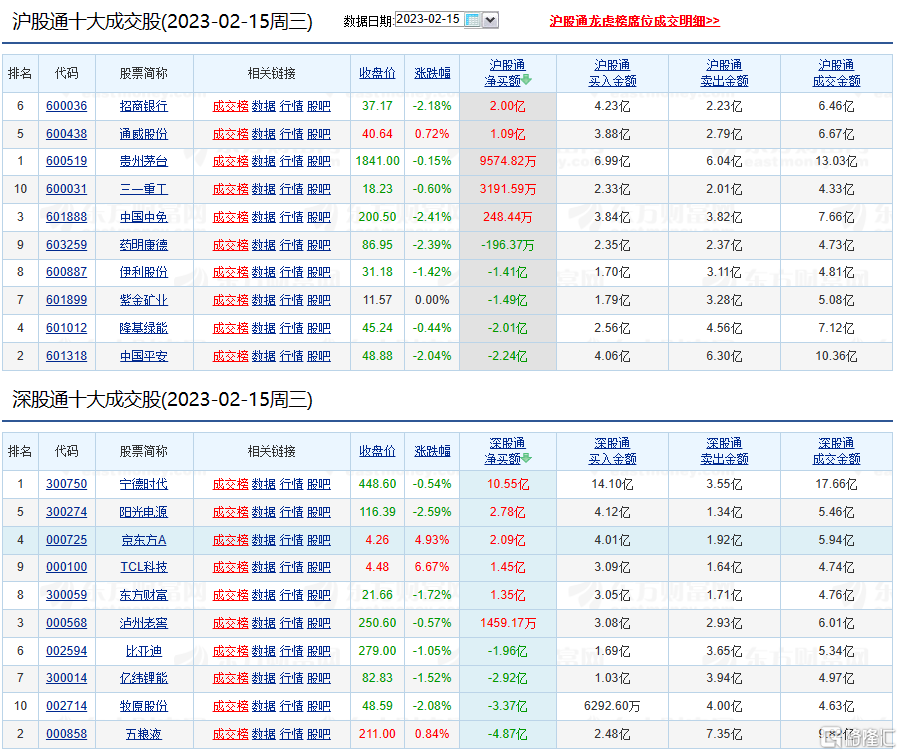Expand the data date dropdown arrow
This screenshot has height=755, width=902.
[490, 20]
